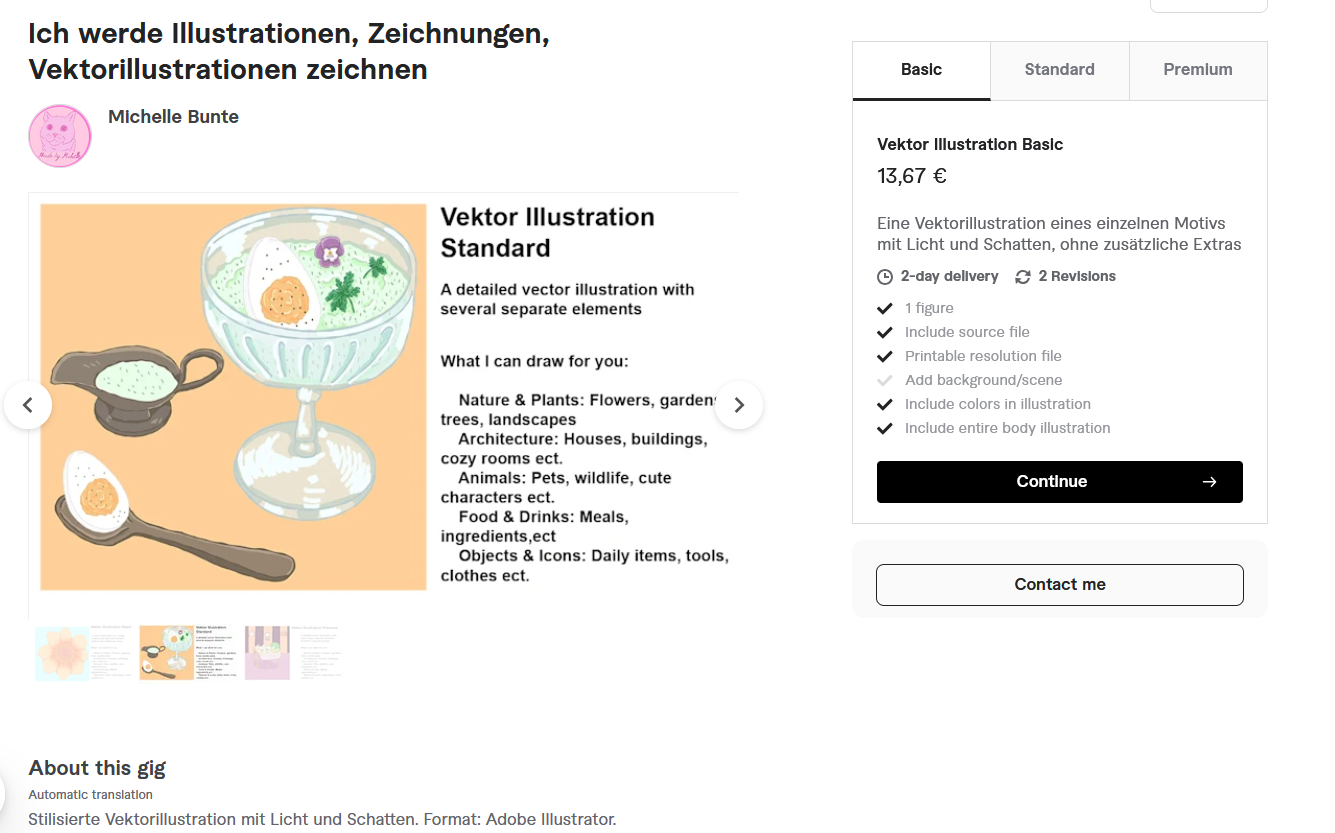
Task: Click the arrow icon on Continue button
Action: click(x=1209, y=482)
